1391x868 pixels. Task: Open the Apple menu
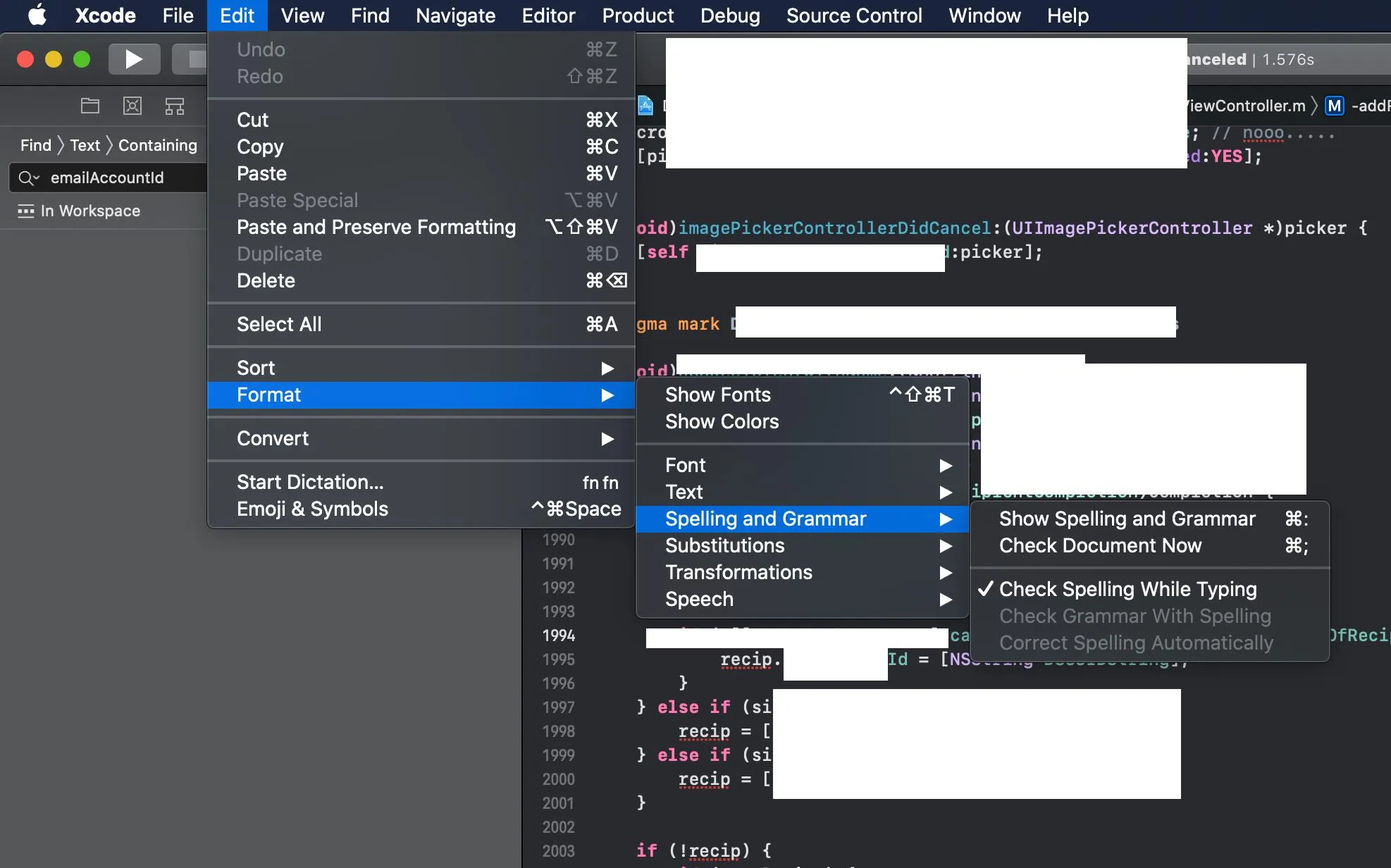tap(37, 15)
